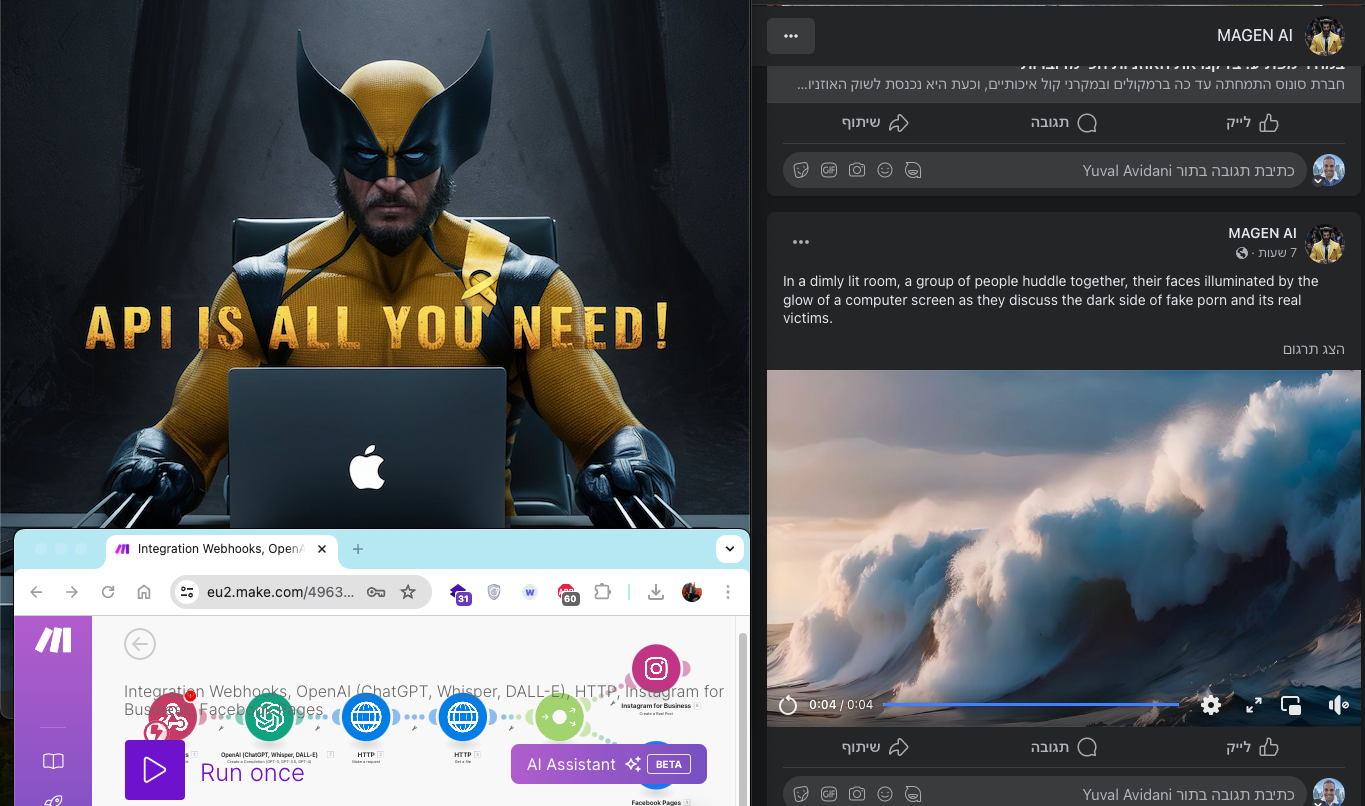Screen dimensions: 1365x806
Task: Click the public globe icon on the 7-hour post
Action: pyautogui.click(x=1242, y=253)
